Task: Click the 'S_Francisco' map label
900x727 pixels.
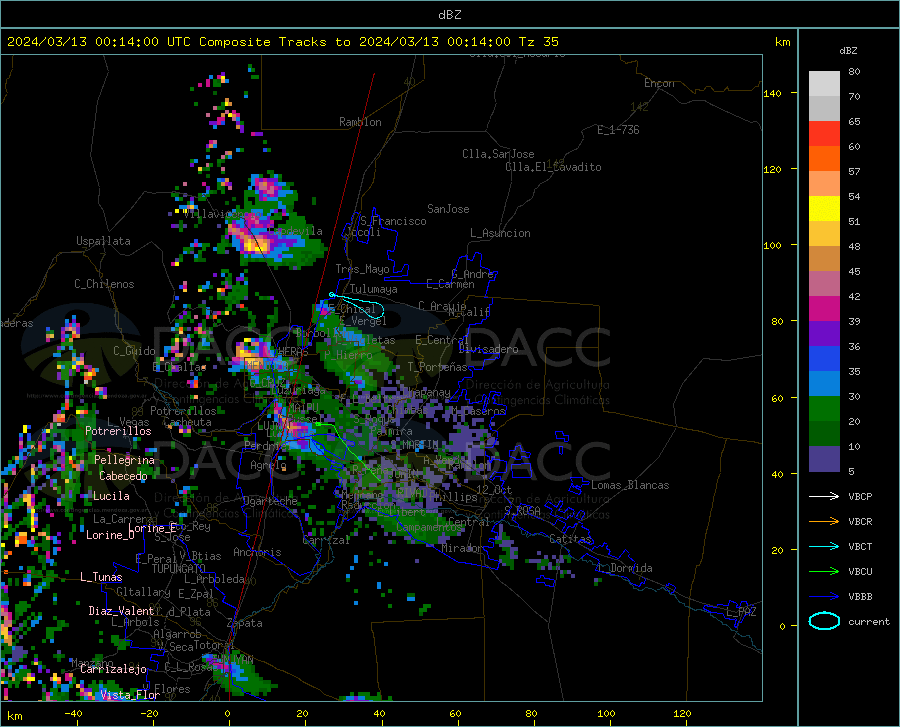Action: [393, 221]
